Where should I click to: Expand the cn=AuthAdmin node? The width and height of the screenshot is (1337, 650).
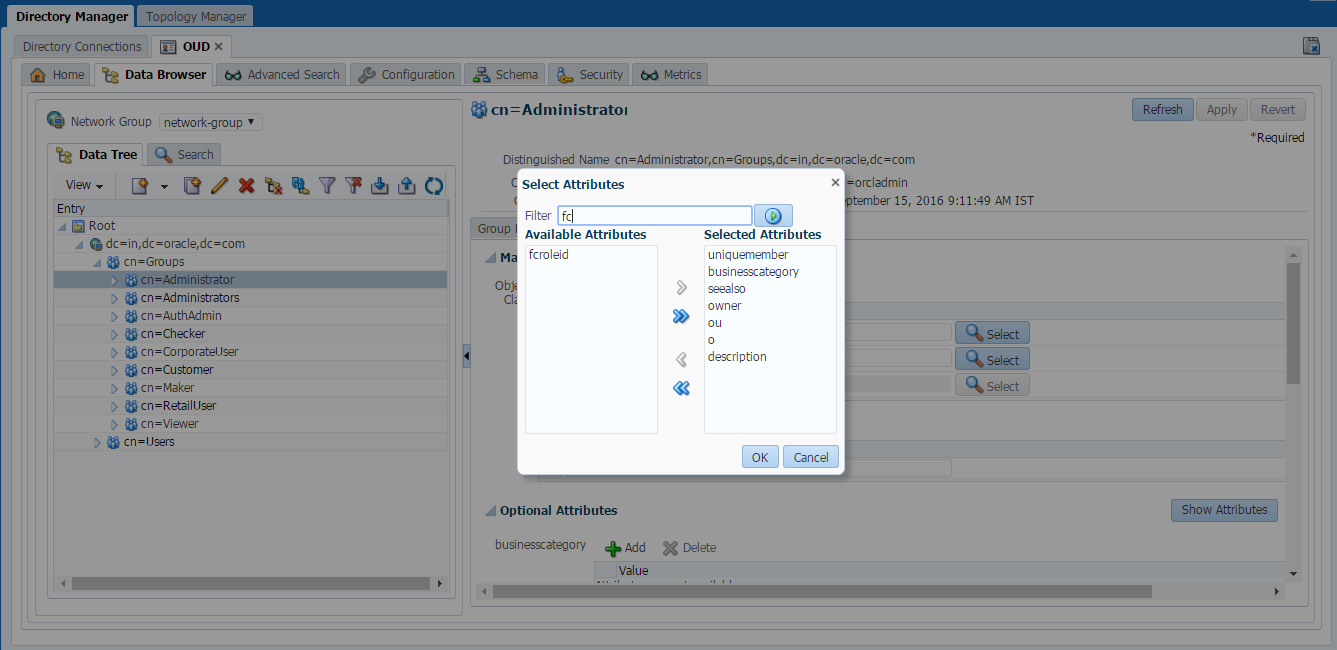click(114, 316)
